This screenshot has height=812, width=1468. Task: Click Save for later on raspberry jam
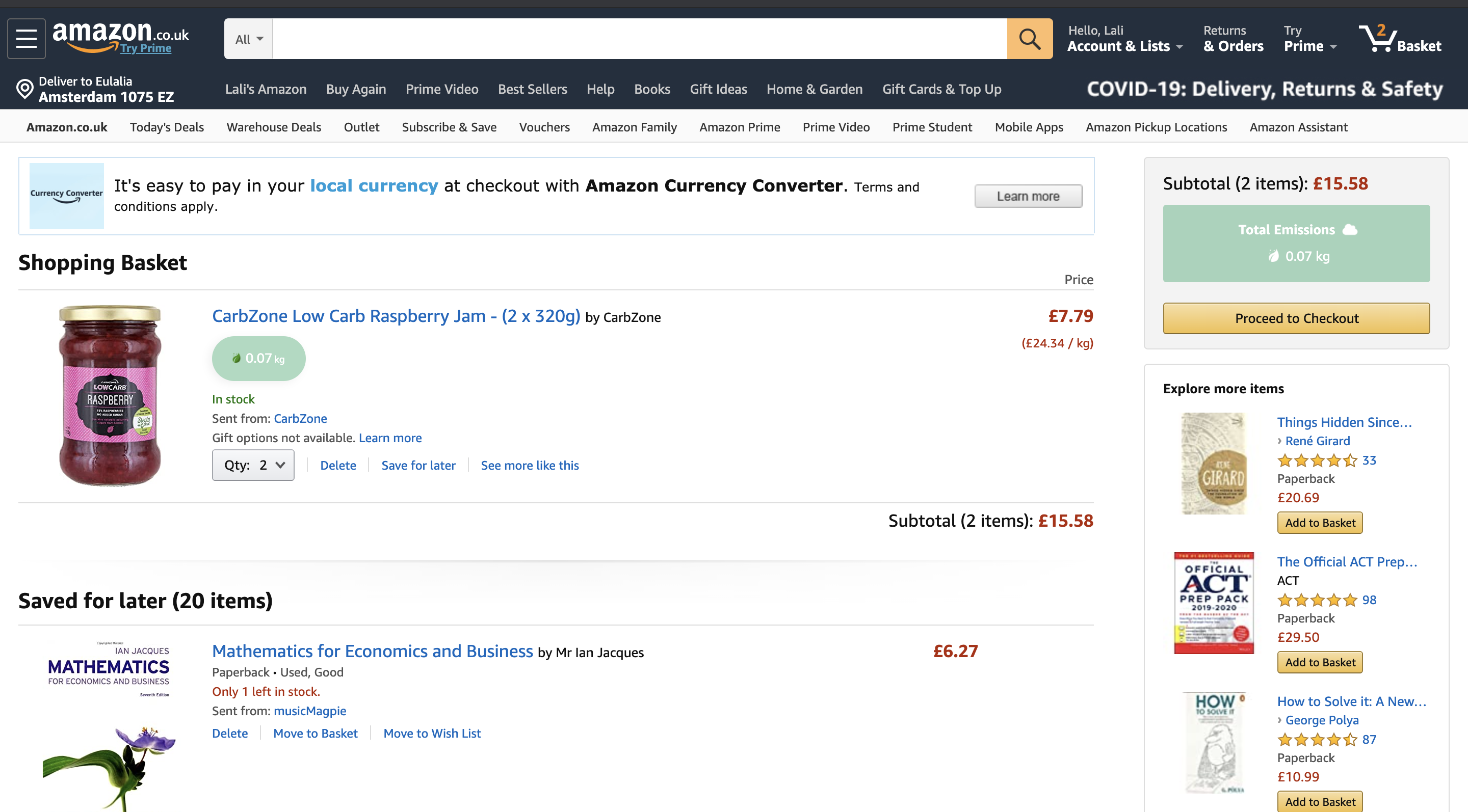418,465
